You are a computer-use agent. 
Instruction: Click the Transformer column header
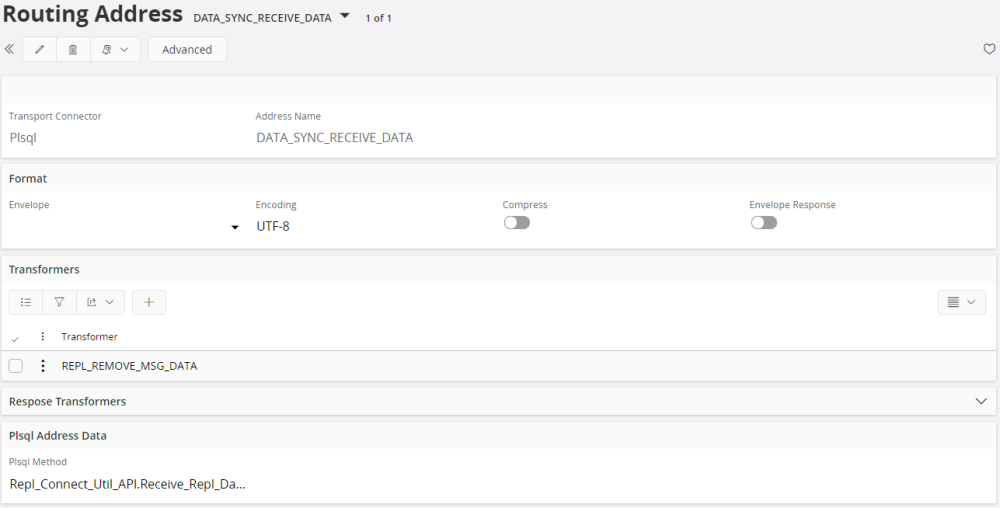tap(89, 337)
